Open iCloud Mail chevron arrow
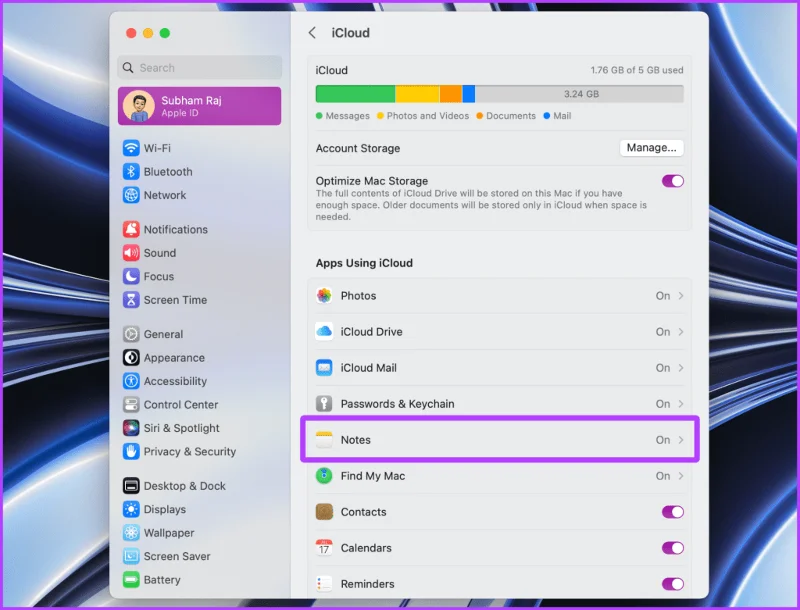The height and width of the screenshot is (610, 800). (x=681, y=368)
